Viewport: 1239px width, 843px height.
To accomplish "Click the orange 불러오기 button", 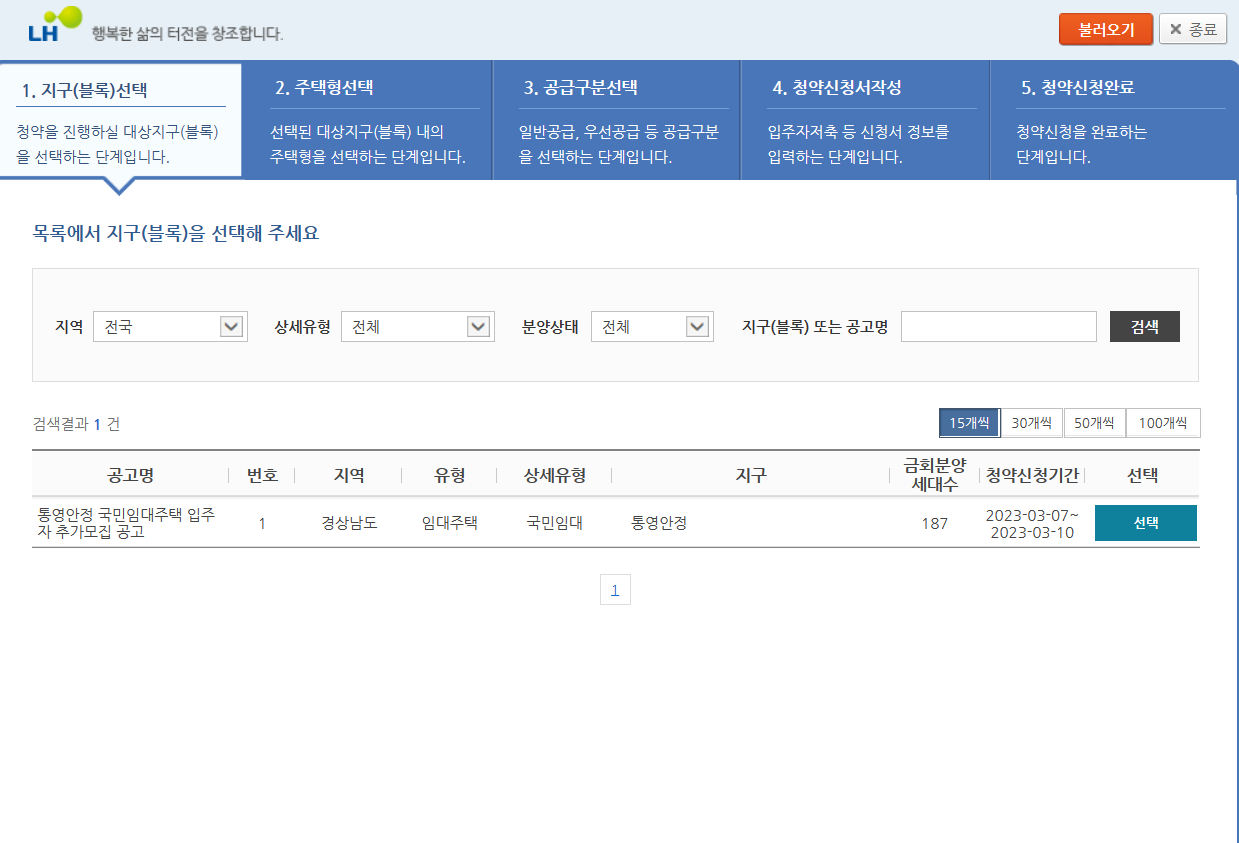I will (x=1105, y=28).
